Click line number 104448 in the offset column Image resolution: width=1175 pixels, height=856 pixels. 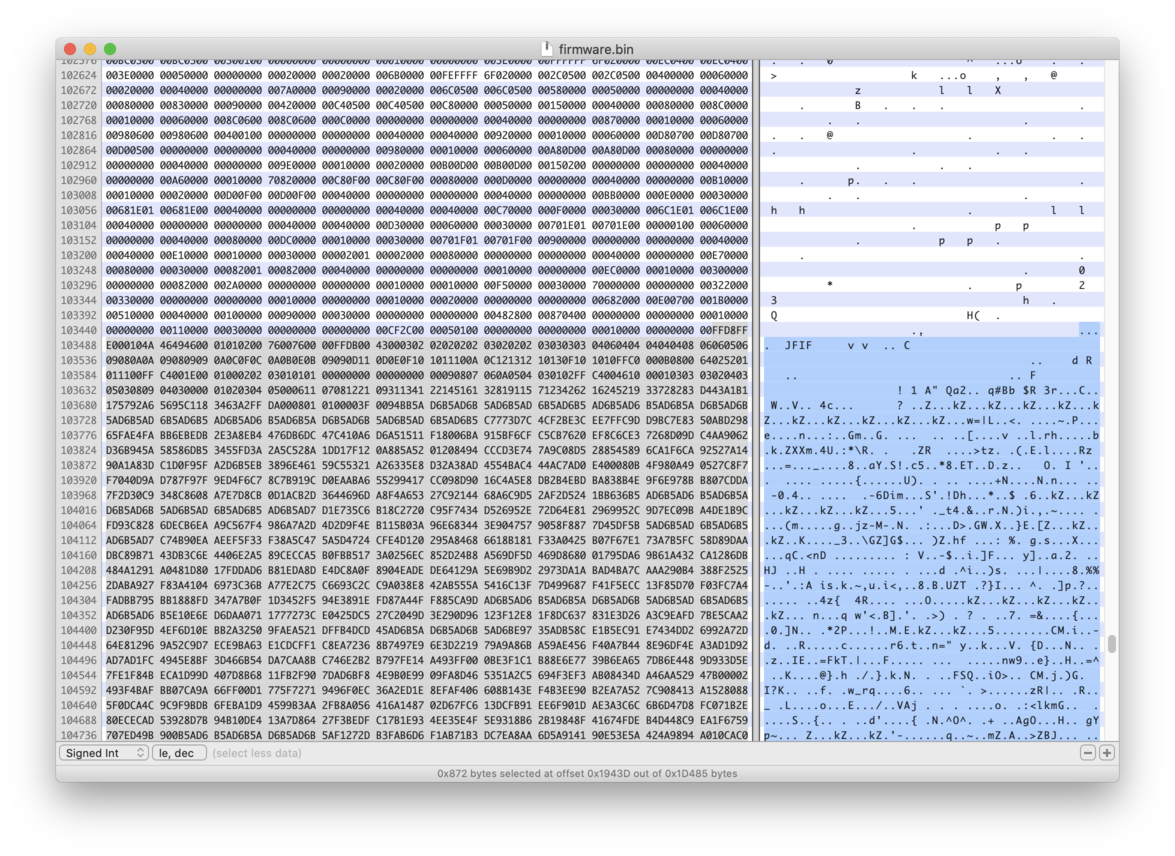(x=79, y=645)
